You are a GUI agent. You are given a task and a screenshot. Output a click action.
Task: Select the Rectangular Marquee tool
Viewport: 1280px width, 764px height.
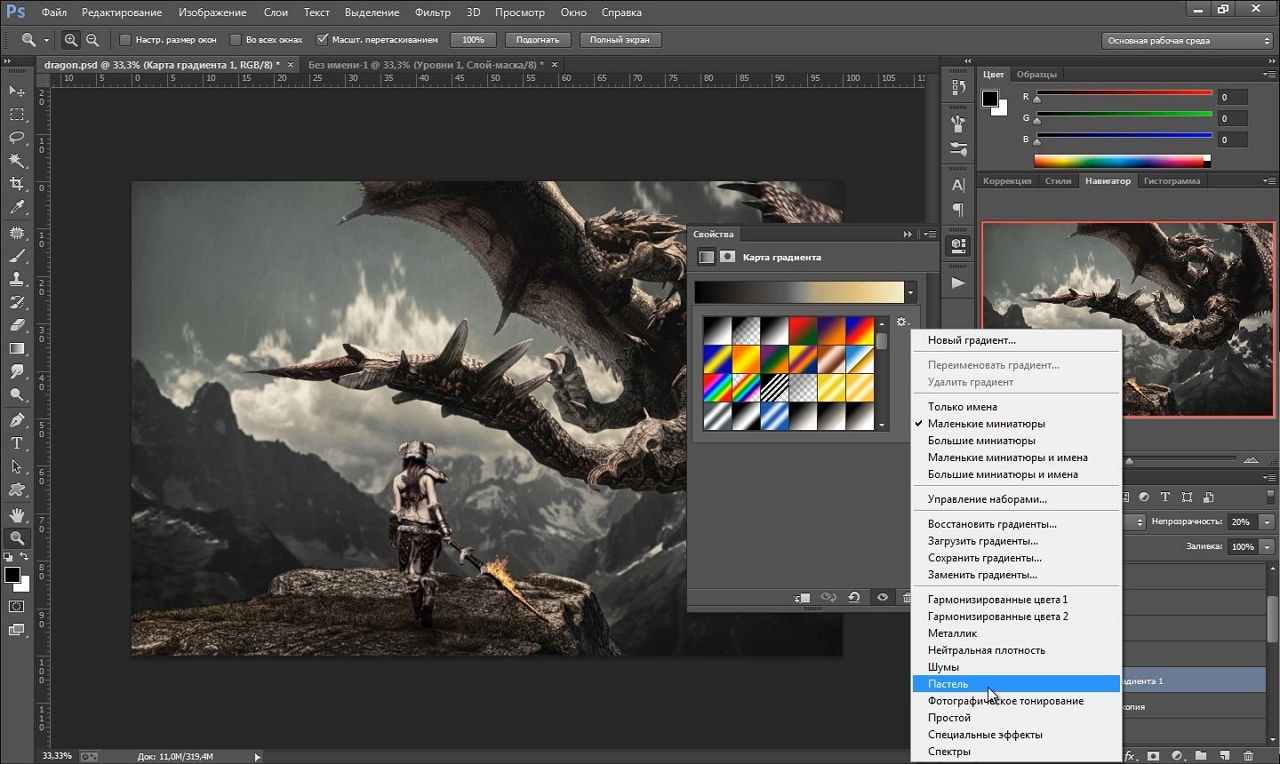pos(17,114)
